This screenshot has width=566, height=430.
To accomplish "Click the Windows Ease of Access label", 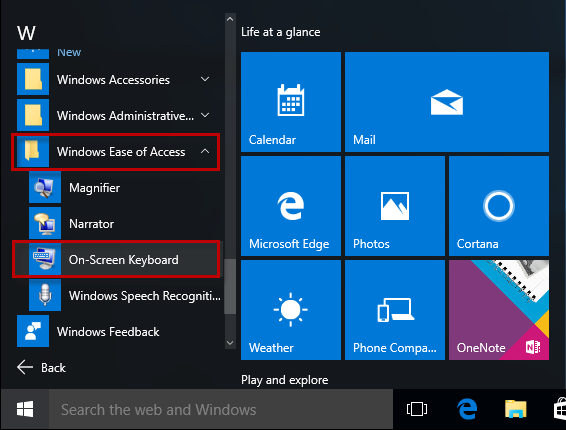I will click(x=121, y=152).
